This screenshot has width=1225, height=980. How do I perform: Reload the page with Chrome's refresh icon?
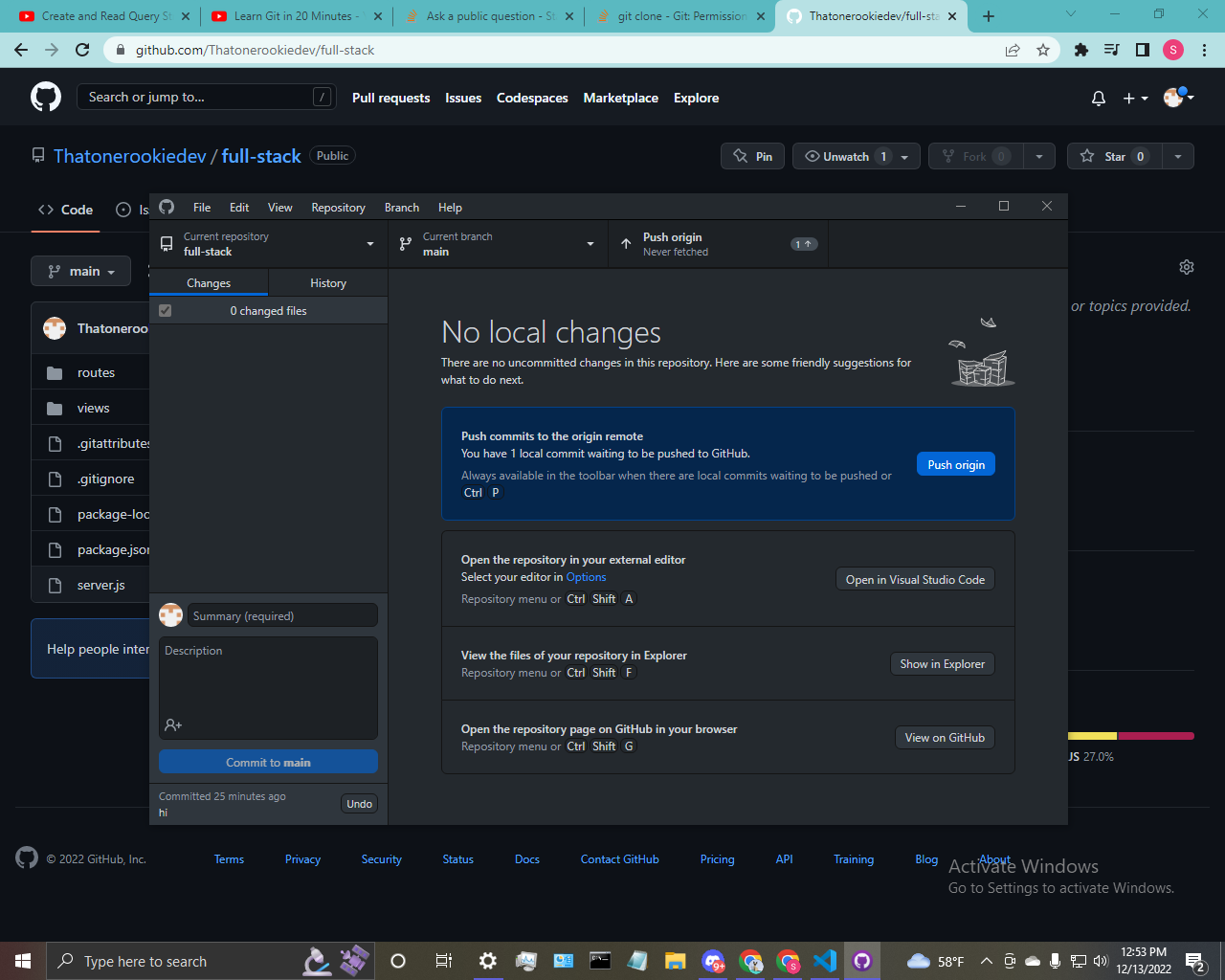82,50
